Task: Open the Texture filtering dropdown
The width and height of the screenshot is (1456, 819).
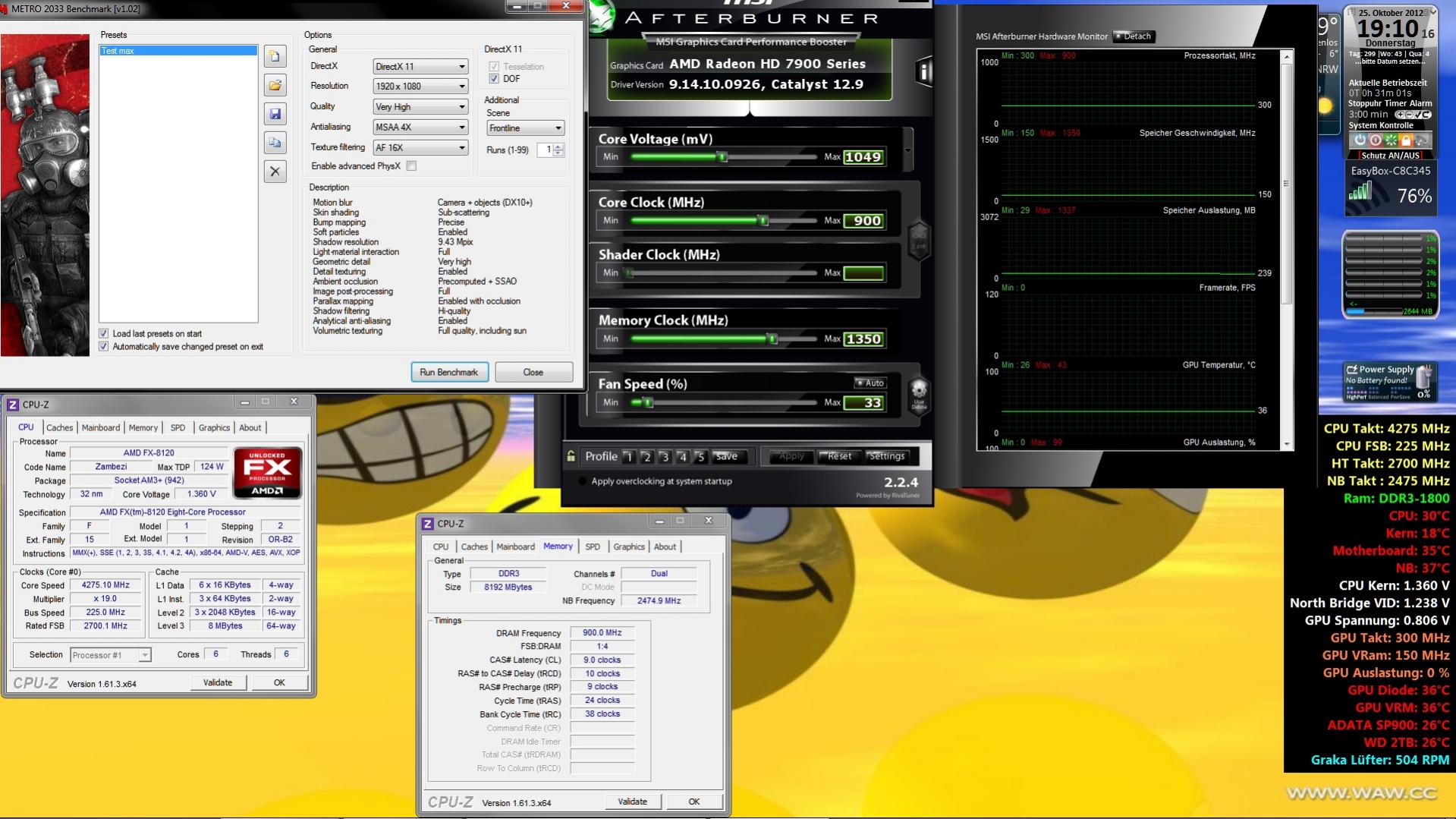Action: [420, 148]
